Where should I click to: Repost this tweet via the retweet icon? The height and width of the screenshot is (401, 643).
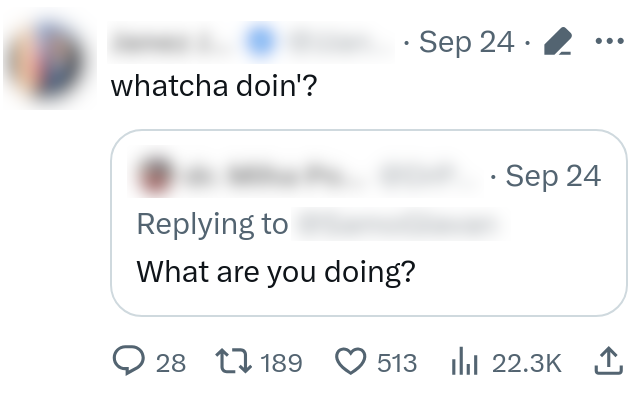[232, 361]
